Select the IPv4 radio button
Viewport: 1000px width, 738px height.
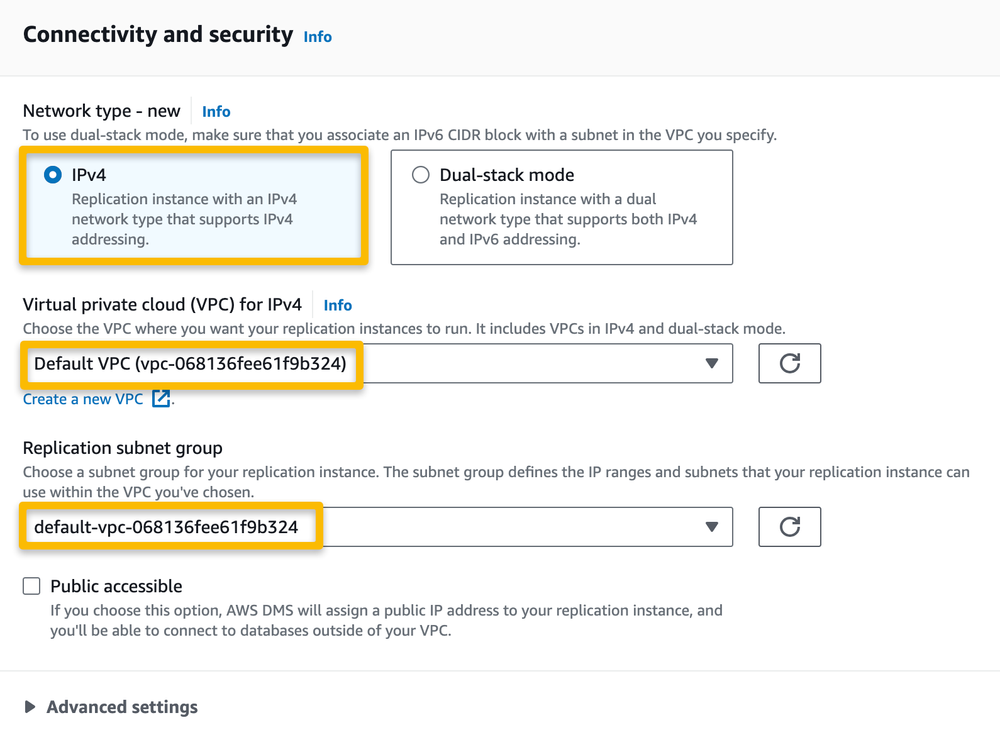(51, 174)
